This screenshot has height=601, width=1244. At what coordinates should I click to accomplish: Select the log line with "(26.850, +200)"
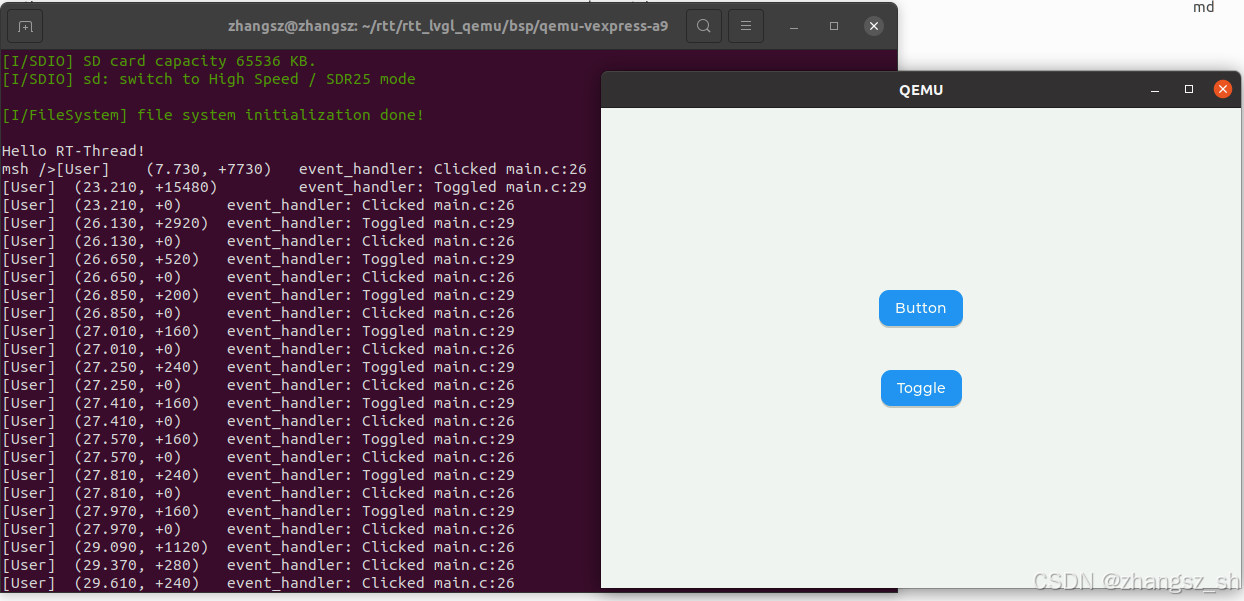258,295
